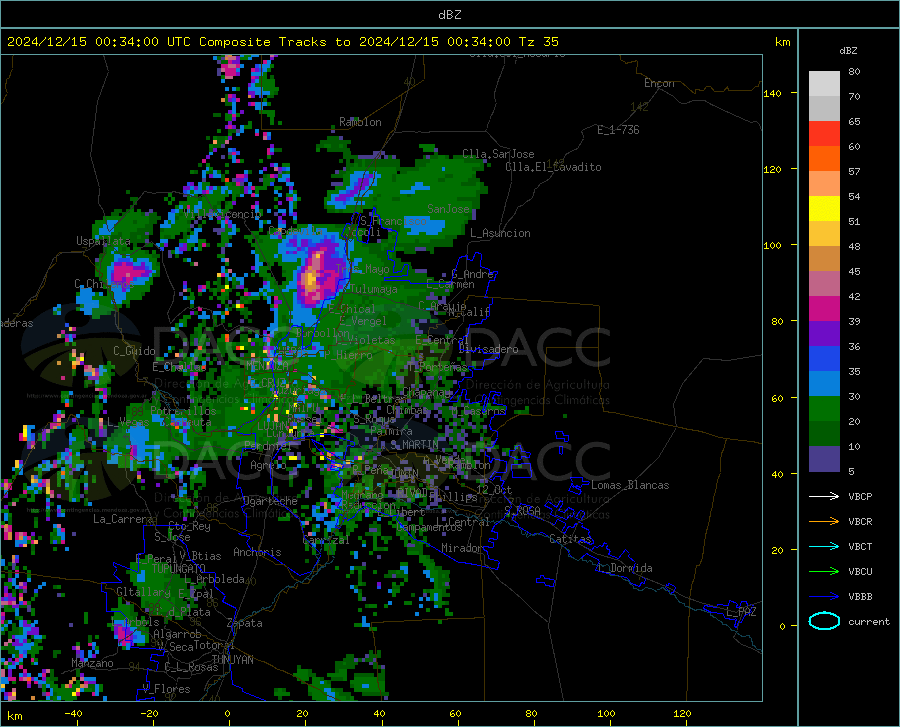Click the 'dBZ' label above the color scale
900x727 pixels.
point(848,50)
